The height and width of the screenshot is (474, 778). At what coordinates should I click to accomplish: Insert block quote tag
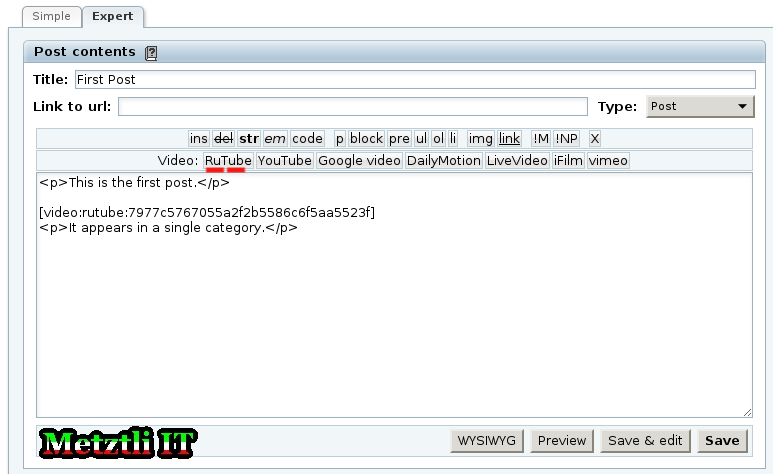pyautogui.click(x=366, y=138)
